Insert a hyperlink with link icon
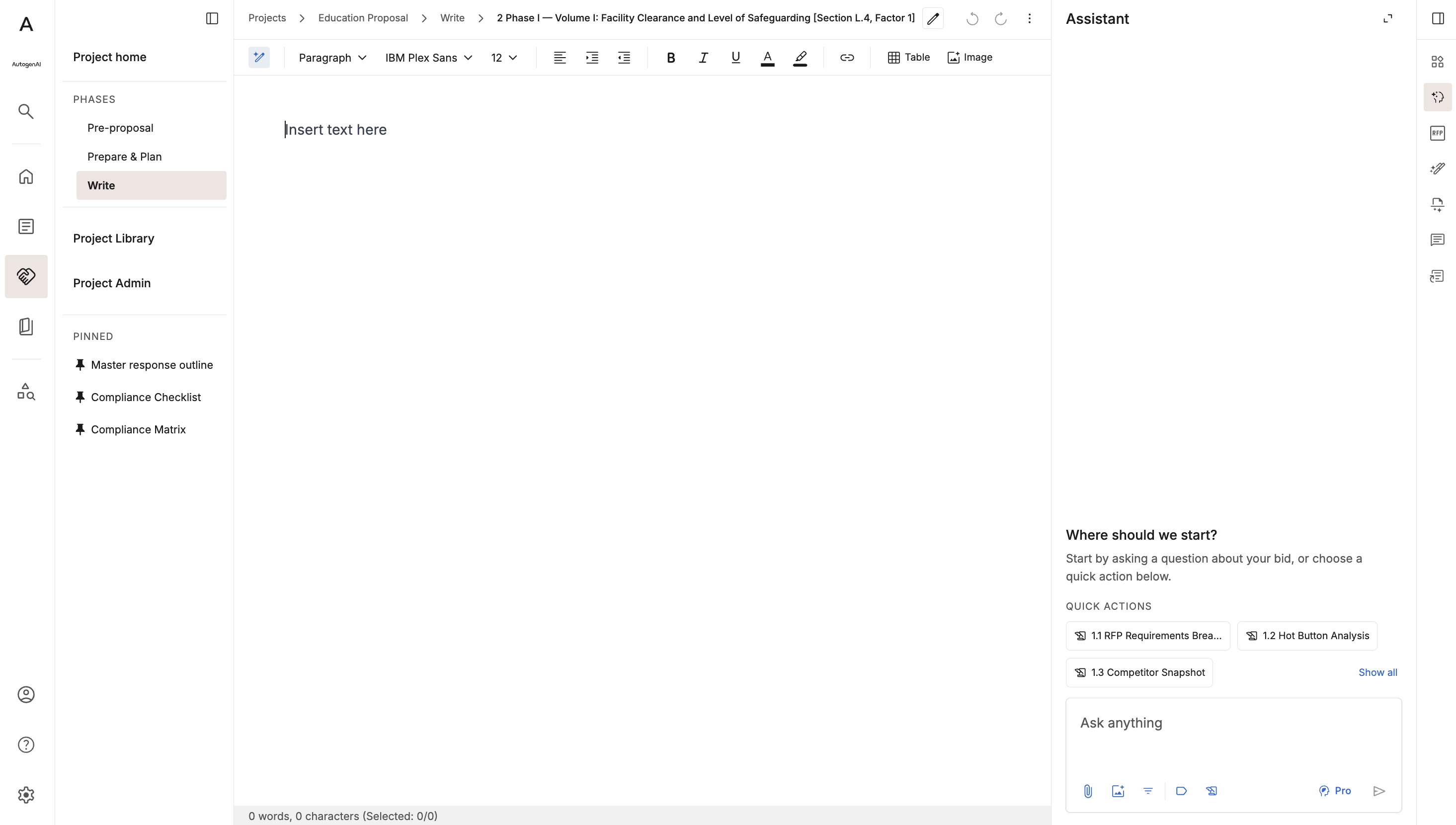 click(847, 57)
